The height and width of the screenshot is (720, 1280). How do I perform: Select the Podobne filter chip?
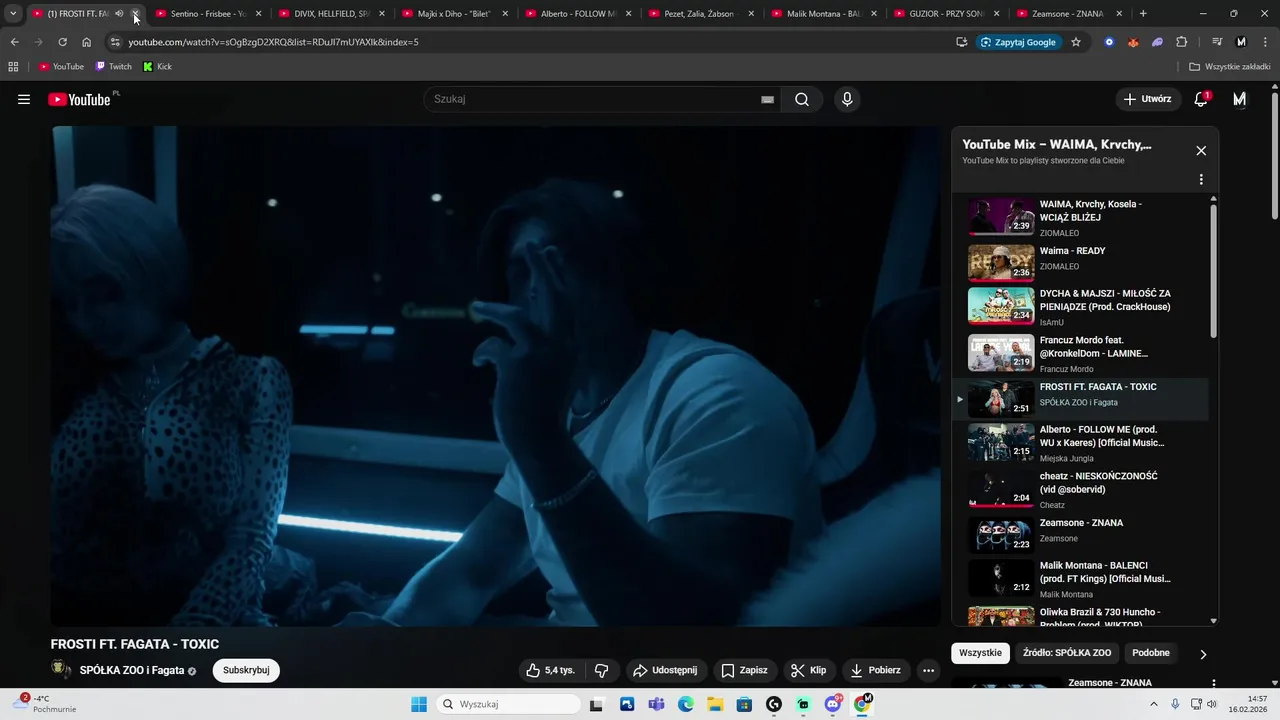[x=1151, y=653]
